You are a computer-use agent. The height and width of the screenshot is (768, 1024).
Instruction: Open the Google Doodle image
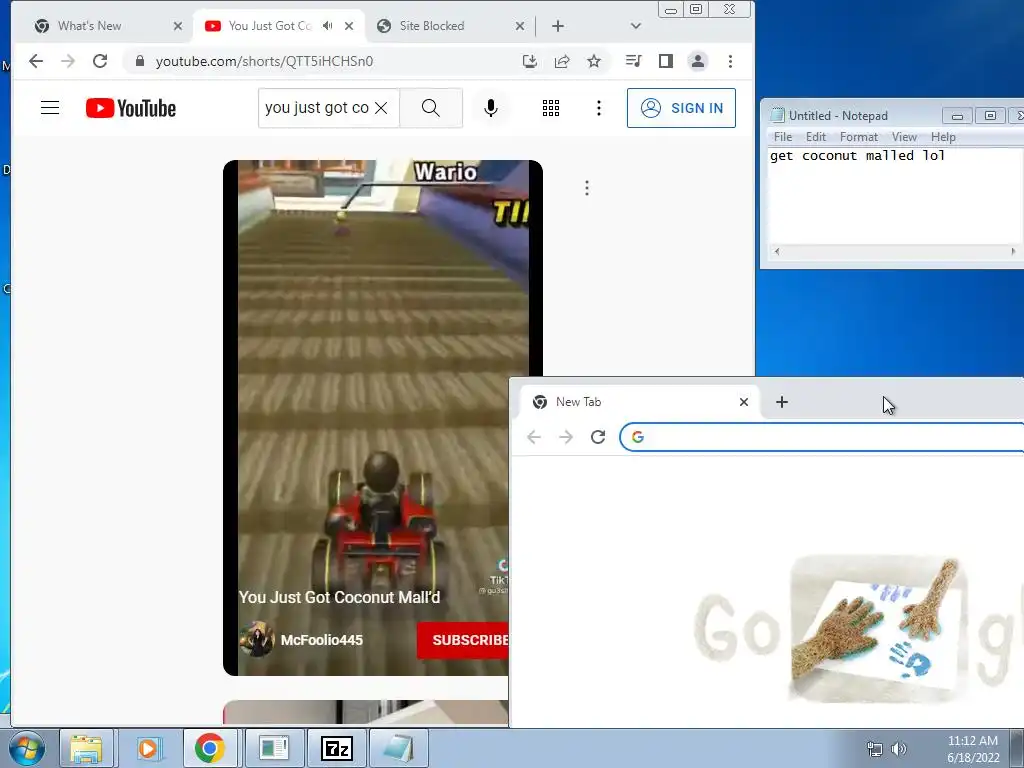pyautogui.click(x=859, y=630)
